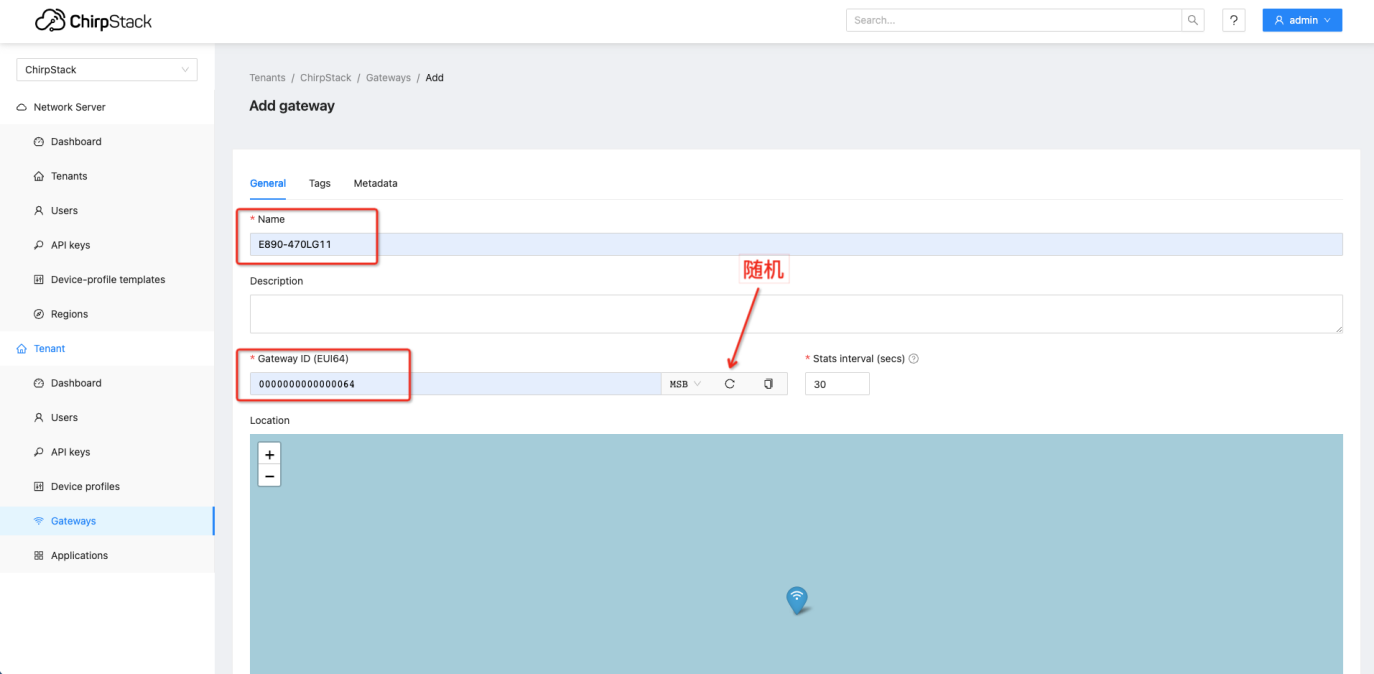Switch to the Tags tab
Image resolution: width=1374 pixels, height=674 pixels.
tap(319, 183)
